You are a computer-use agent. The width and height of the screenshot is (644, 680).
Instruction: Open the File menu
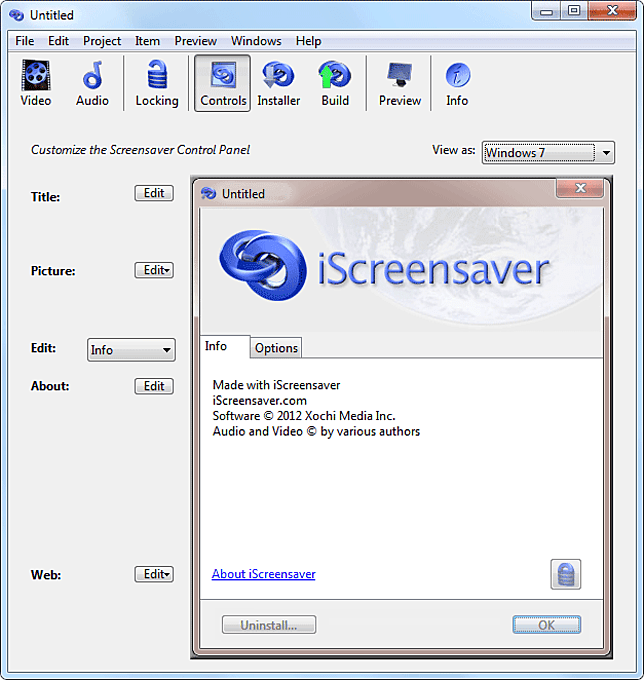25,41
